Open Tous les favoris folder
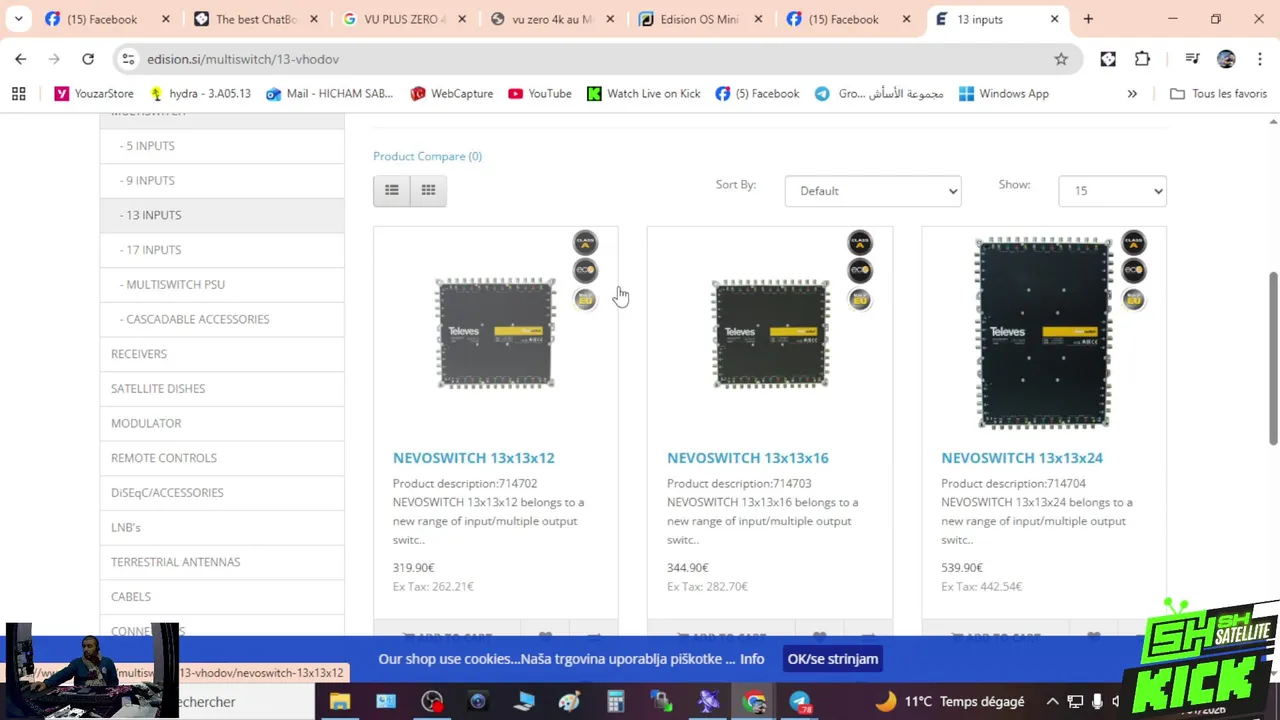1280x720 pixels. coord(1218,93)
